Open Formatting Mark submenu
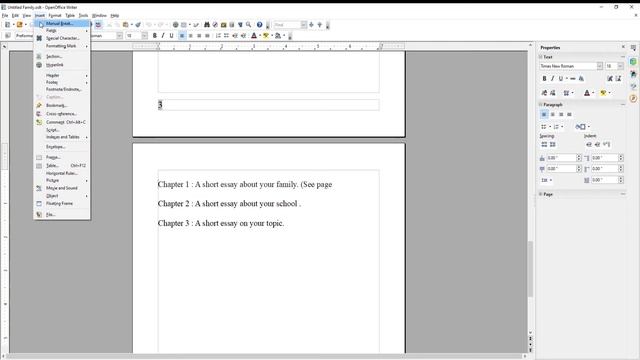640x360 pixels. point(62,46)
